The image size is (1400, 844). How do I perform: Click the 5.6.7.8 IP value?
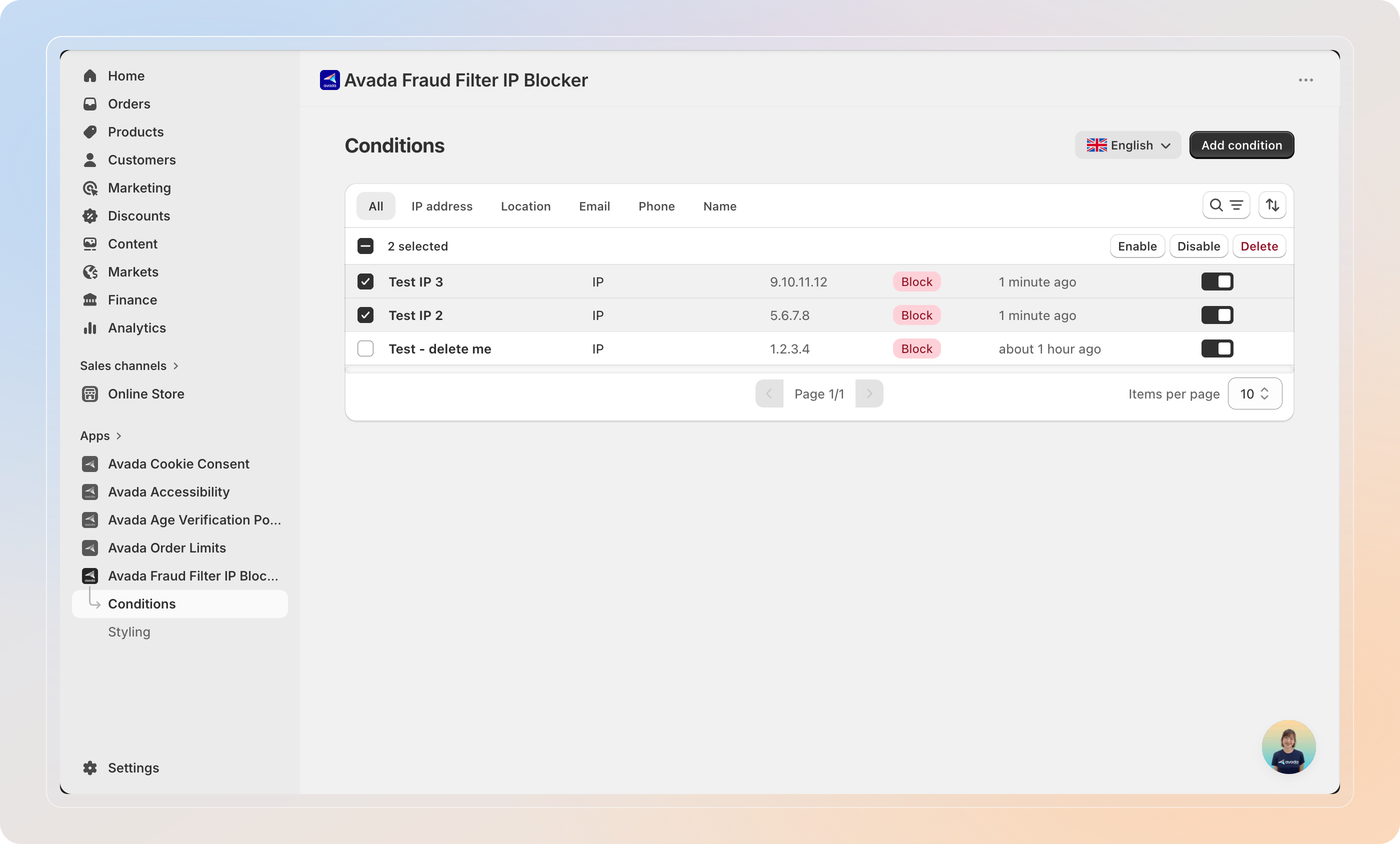point(789,315)
